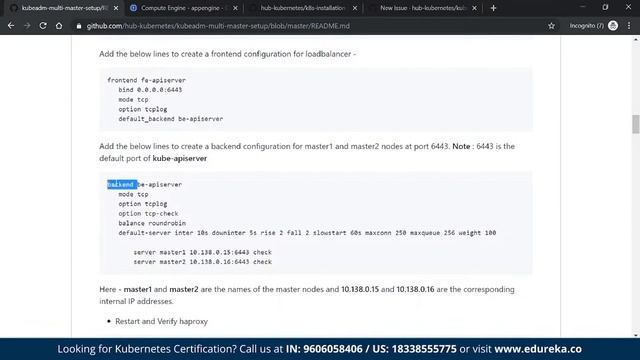Close the k8s-installation tab
Viewport: 640px width, 360px height.
[x=355, y=8]
